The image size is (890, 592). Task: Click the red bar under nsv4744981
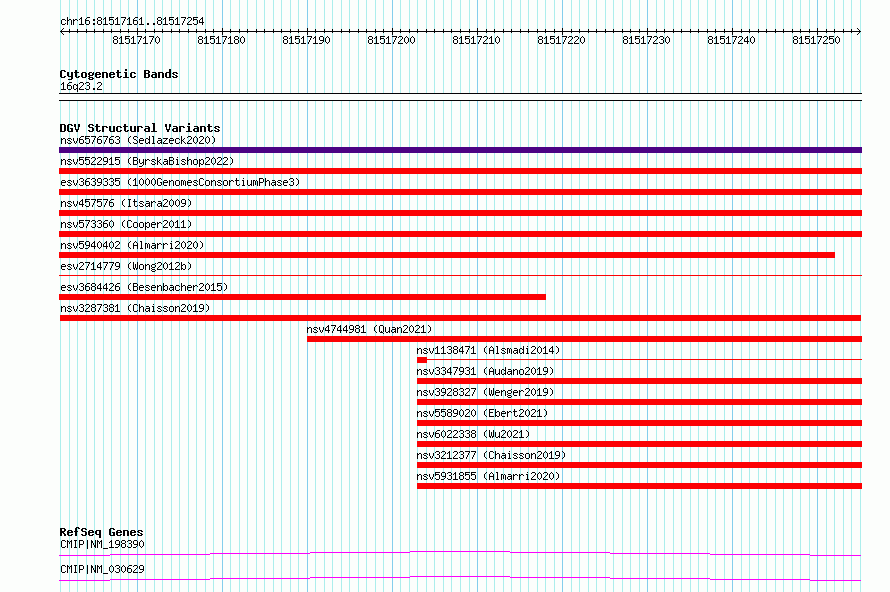coord(585,339)
